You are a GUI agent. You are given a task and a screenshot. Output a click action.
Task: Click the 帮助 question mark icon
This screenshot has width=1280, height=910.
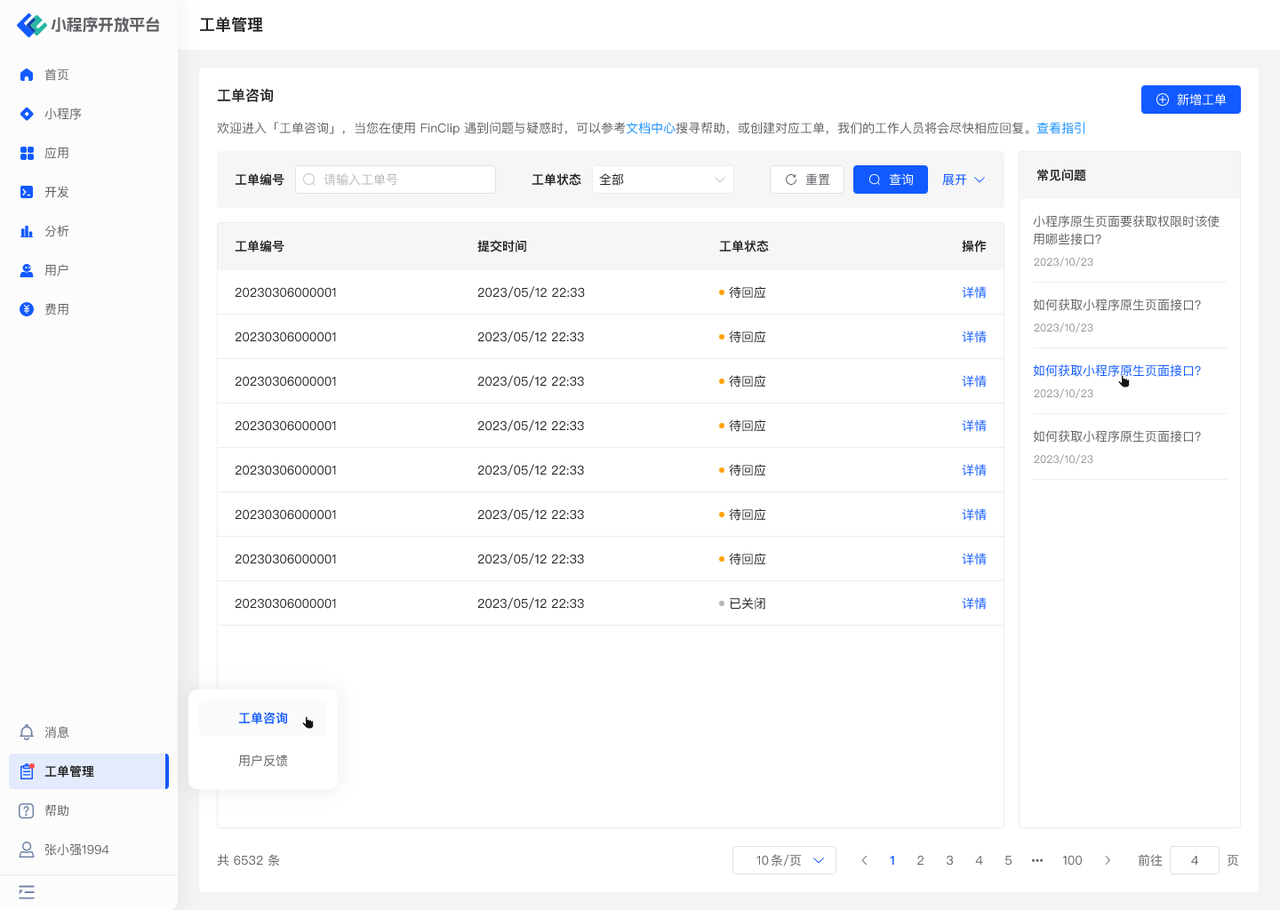click(x=27, y=811)
